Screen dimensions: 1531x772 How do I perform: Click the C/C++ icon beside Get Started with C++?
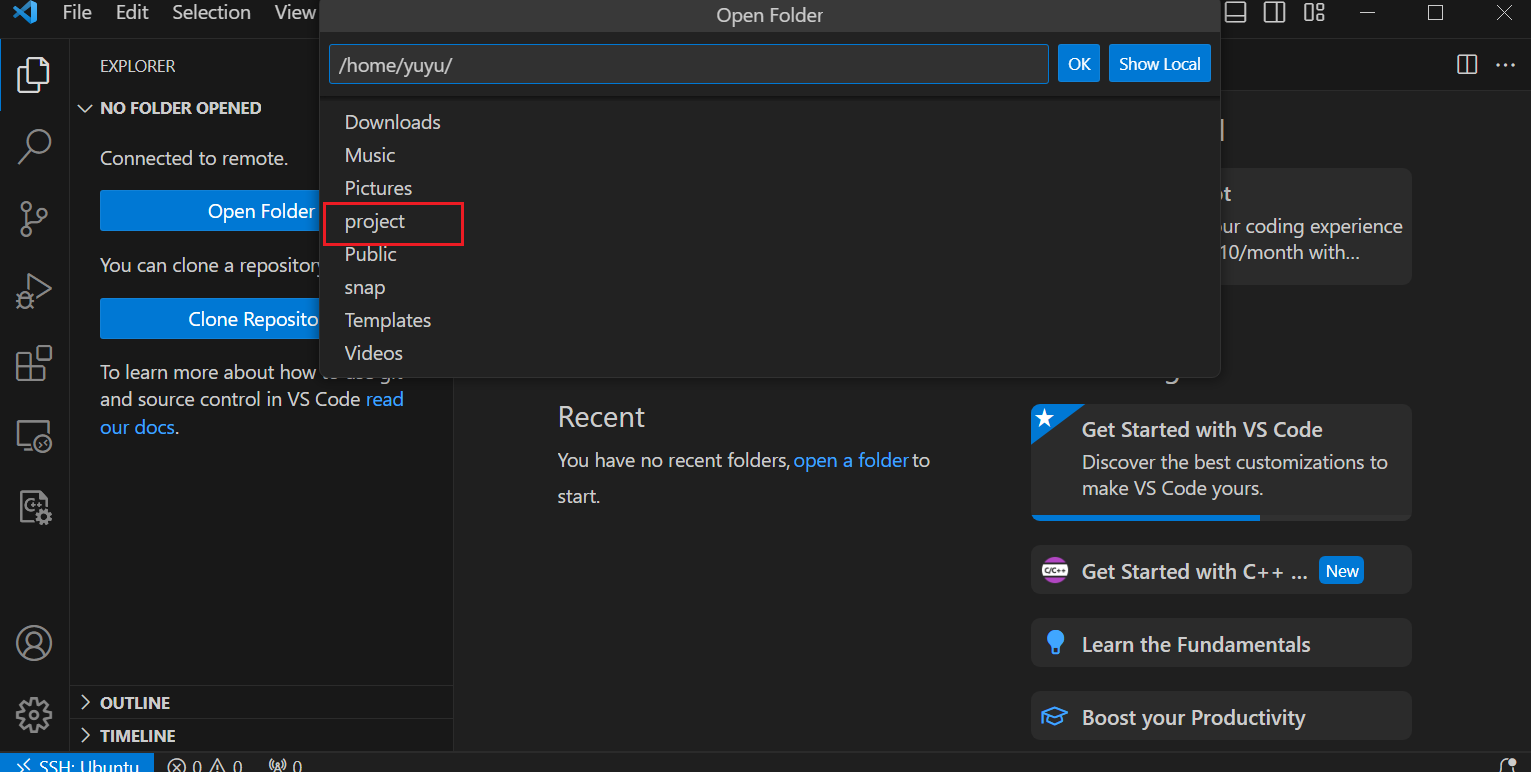tap(1055, 570)
